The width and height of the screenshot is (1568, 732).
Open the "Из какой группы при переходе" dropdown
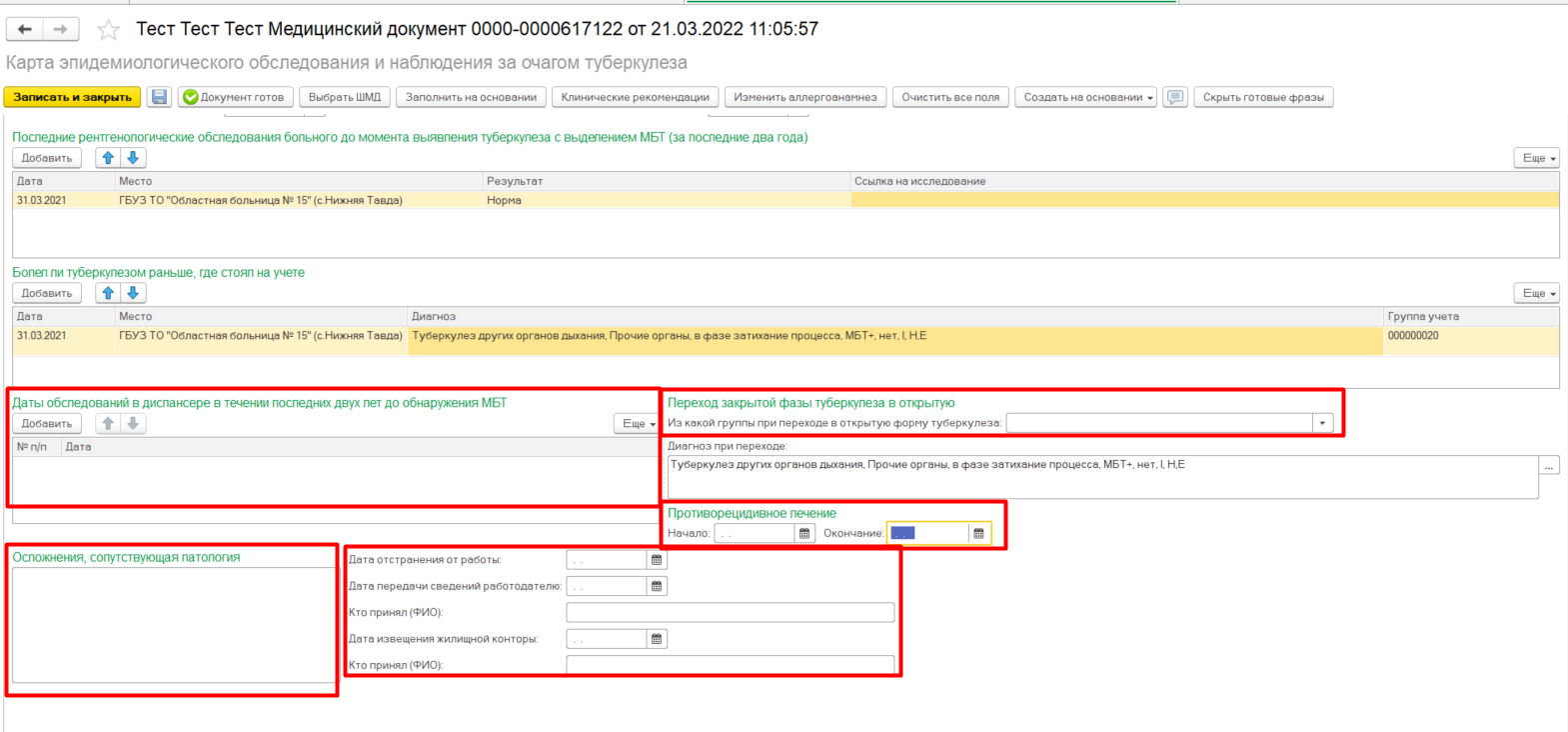[x=1323, y=423]
